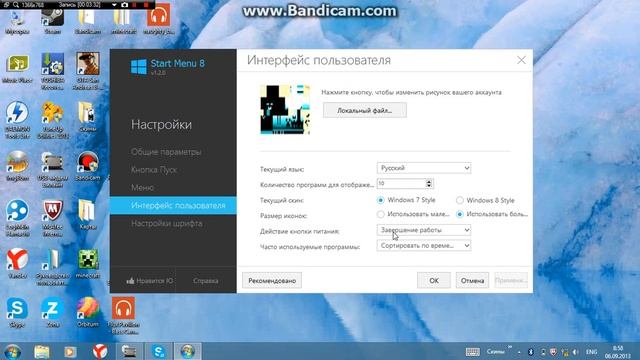Open the LogMeIn Hamachi desktop icon
The height and width of the screenshot is (360, 640).
[17, 217]
